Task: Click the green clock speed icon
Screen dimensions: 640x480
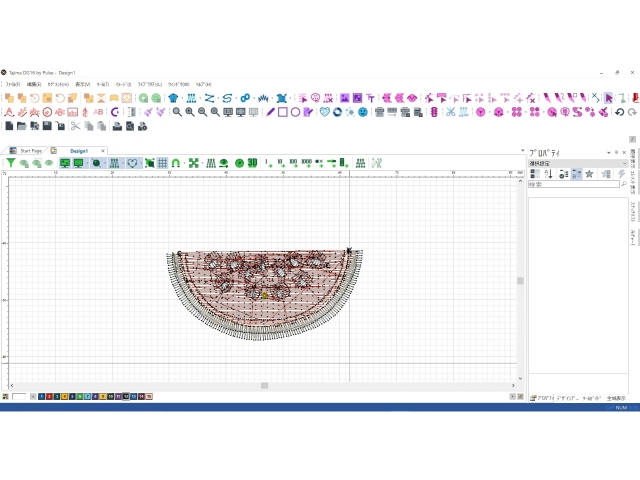Action: (239, 163)
